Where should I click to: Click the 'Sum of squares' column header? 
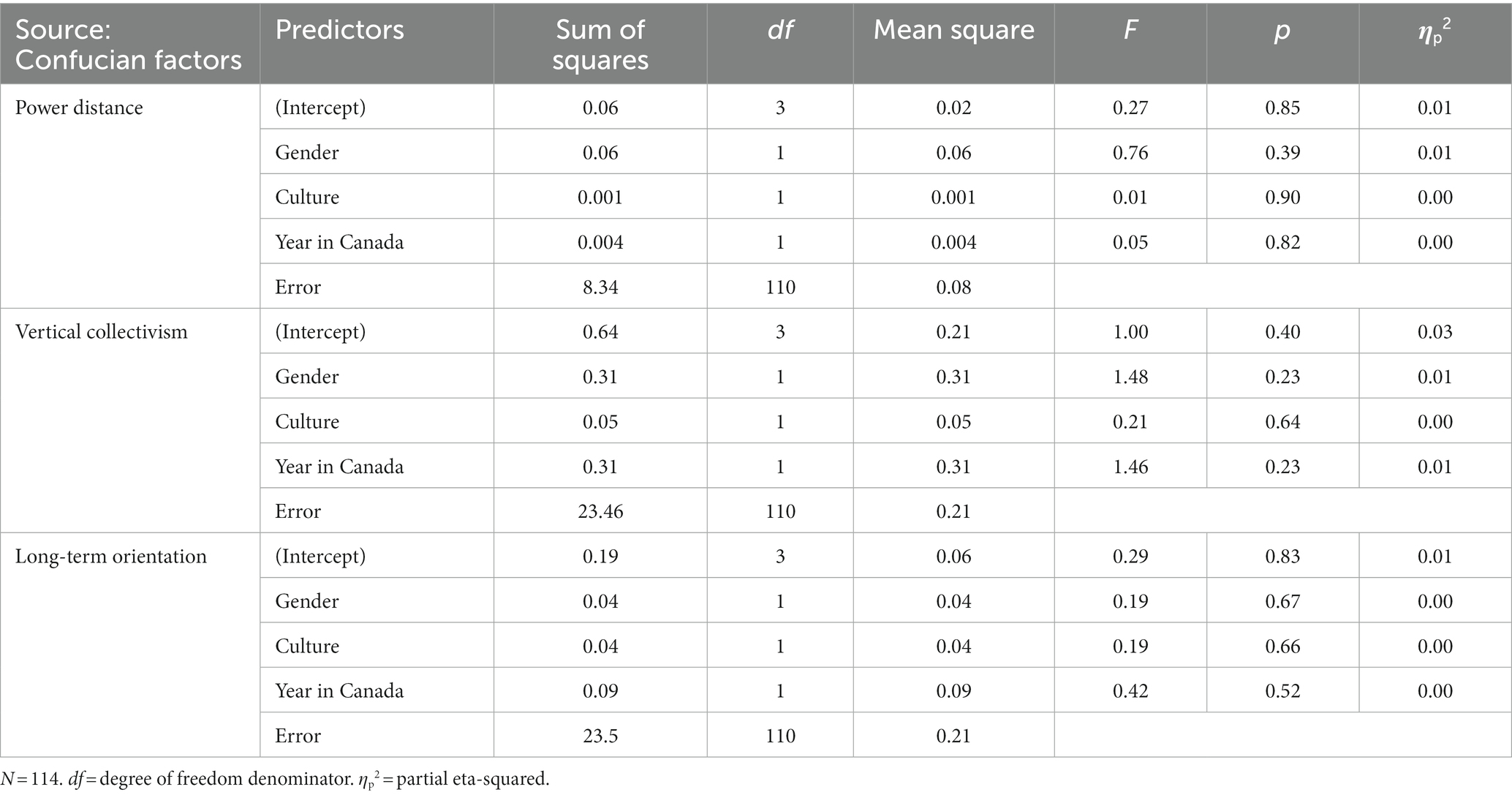pyautogui.click(x=600, y=44)
